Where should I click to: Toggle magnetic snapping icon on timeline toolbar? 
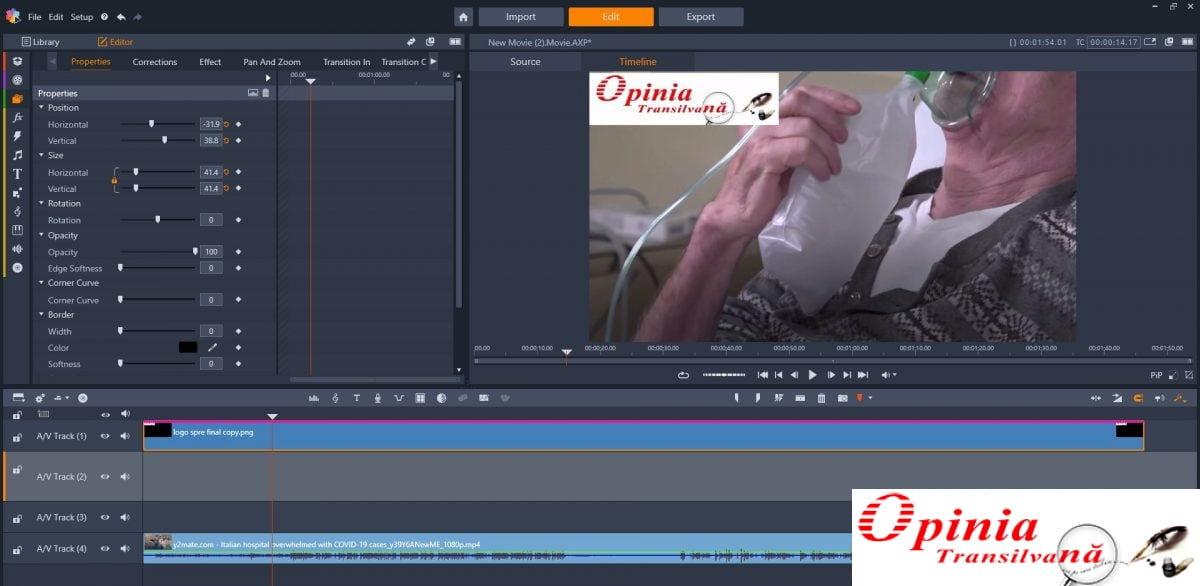pyautogui.click(x=1137, y=398)
